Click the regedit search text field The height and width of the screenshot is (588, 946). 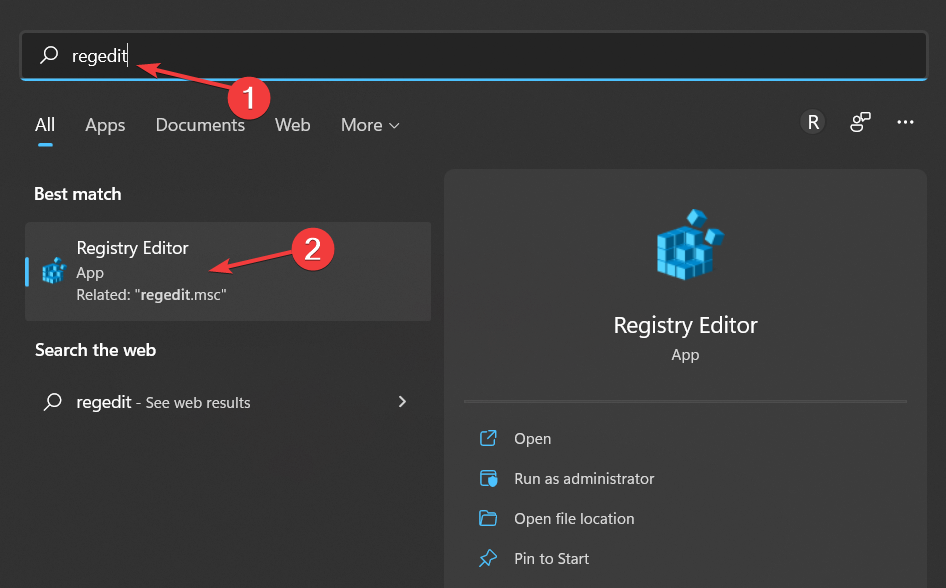(474, 55)
